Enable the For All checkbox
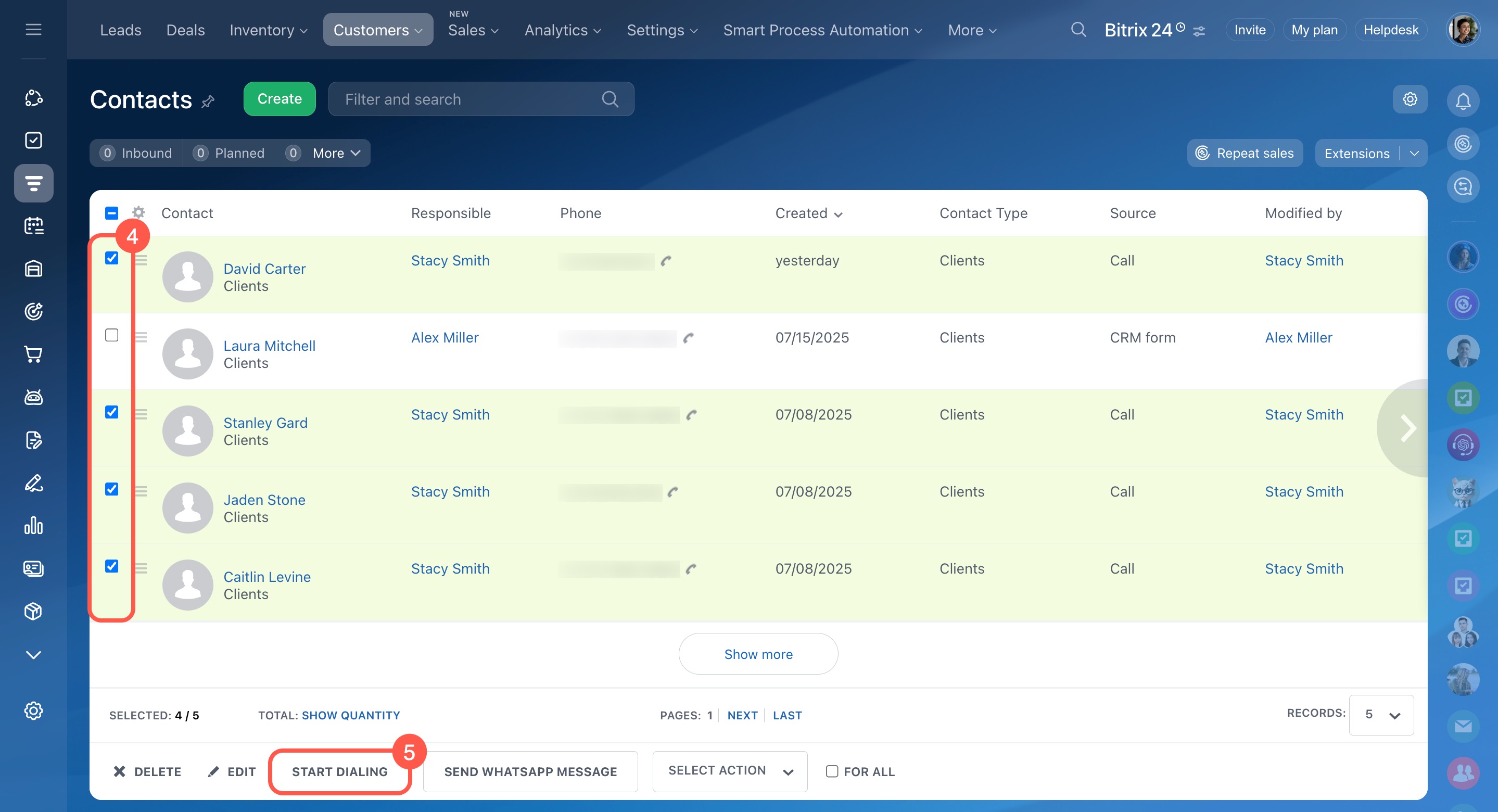The width and height of the screenshot is (1498, 812). pyautogui.click(x=832, y=771)
